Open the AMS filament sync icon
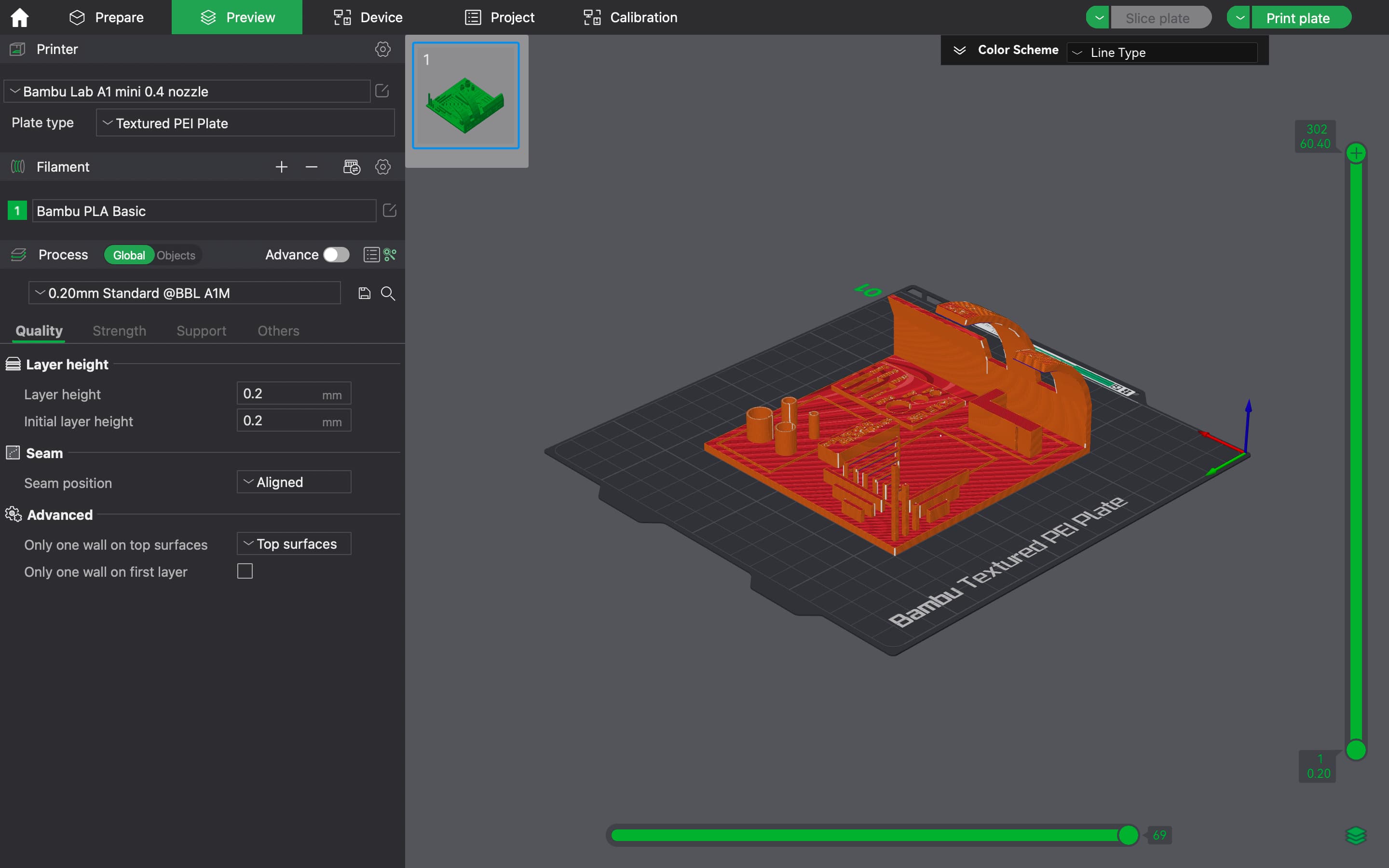Image resolution: width=1389 pixels, height=868 pixels. point(352,167)
